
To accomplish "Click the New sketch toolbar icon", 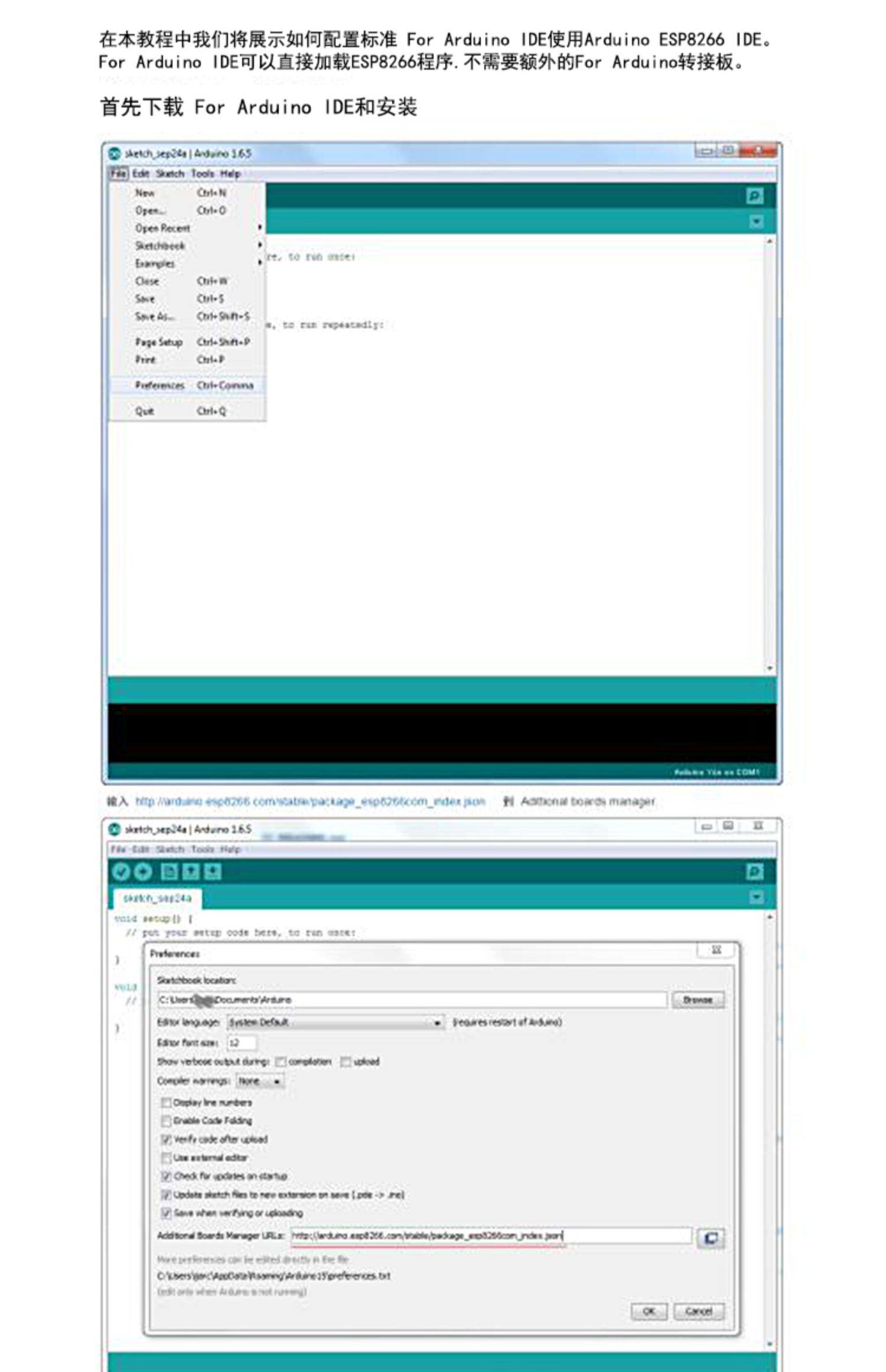I will pos(169,872).
